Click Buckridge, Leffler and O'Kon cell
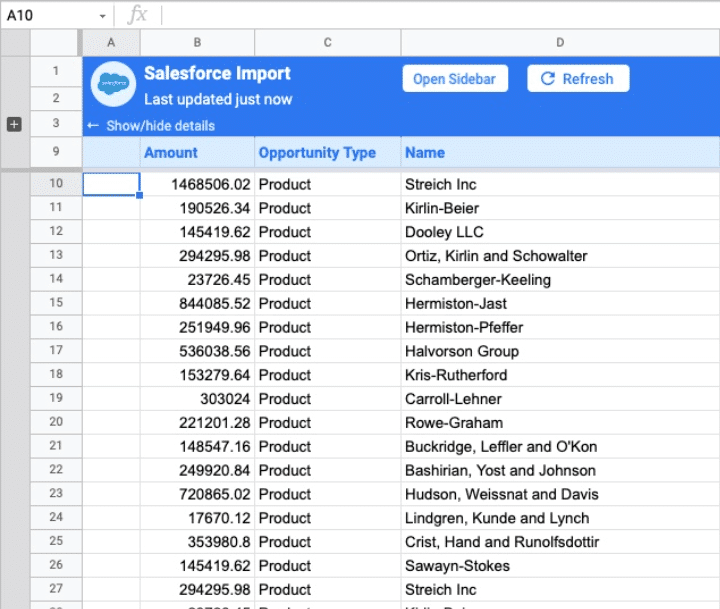The width and height of the screenshot is (720, 609). (560, 447)
